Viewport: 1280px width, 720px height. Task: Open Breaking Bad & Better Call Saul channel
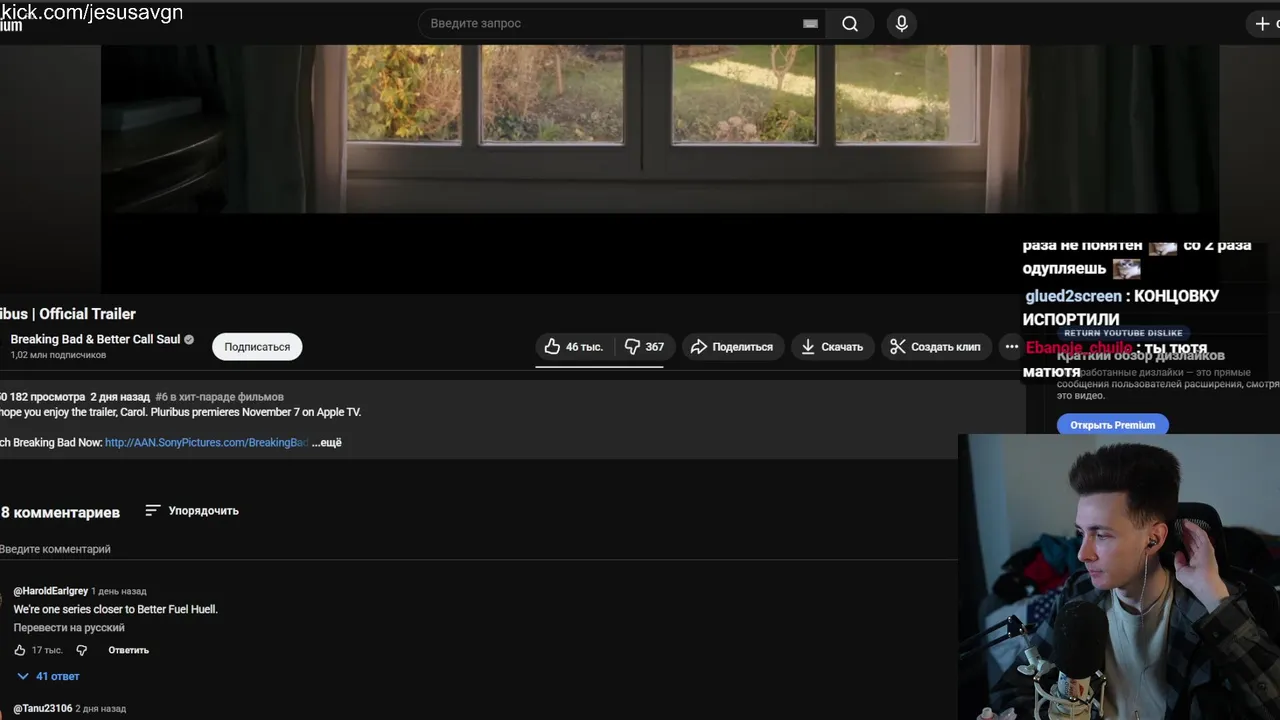tap(95, 339)
